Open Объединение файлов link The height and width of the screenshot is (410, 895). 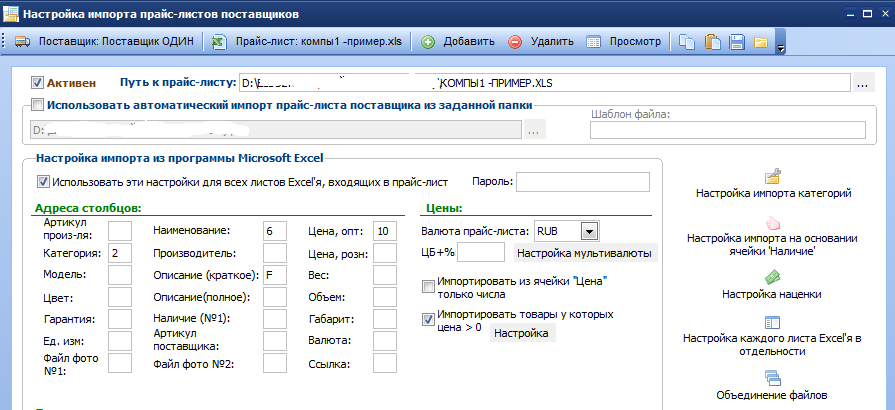click(x=772, y=395)
